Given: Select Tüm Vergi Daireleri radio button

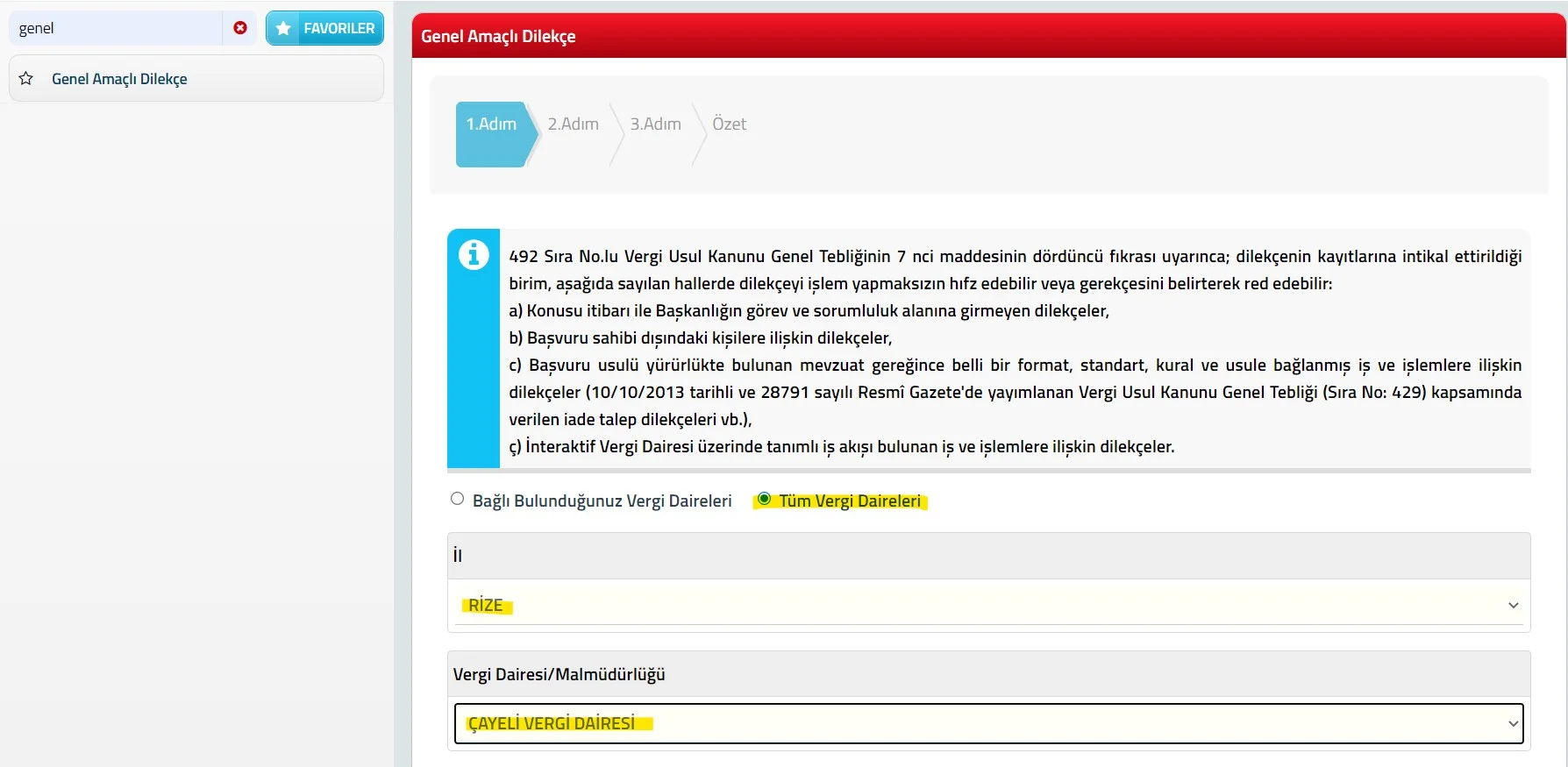Looking at the screenshot, I should [764, 499].
